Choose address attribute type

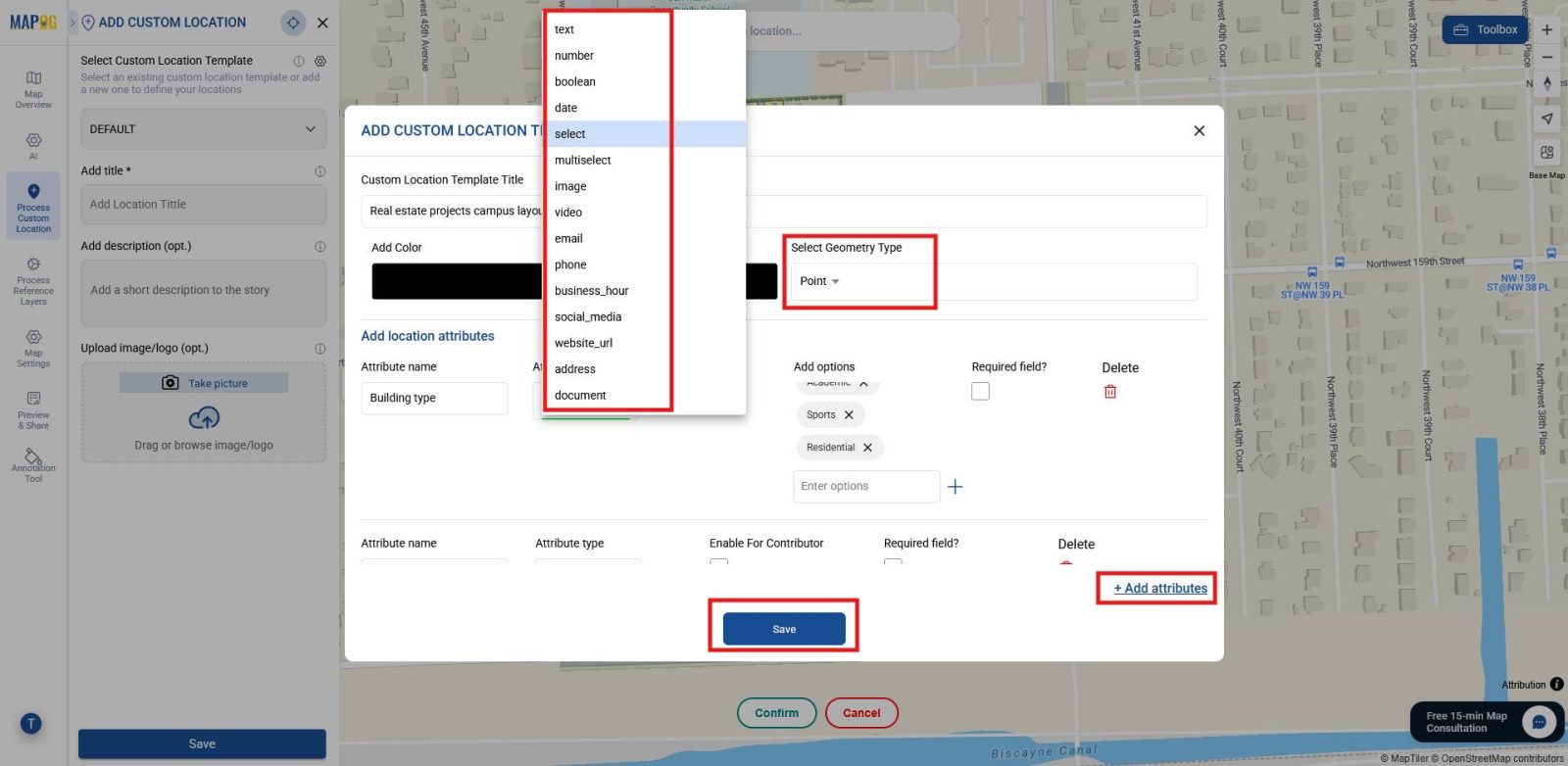coord(645,369)
